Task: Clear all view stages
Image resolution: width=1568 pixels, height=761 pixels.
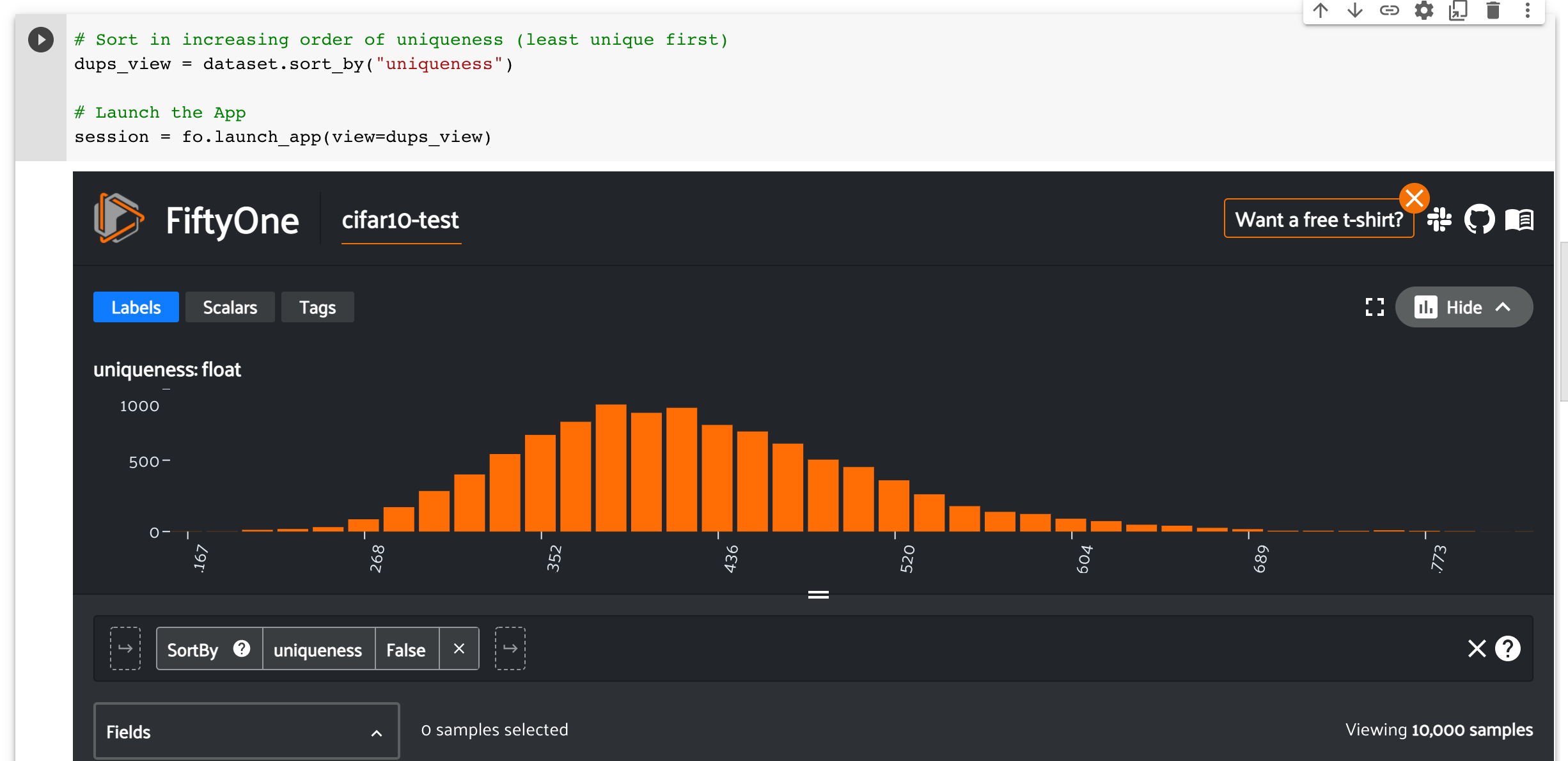Action: (x=1477, y=648)
